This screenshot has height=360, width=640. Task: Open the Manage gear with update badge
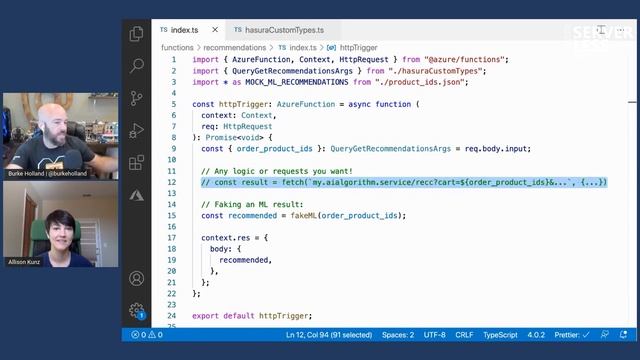click(x=137, y=311)
